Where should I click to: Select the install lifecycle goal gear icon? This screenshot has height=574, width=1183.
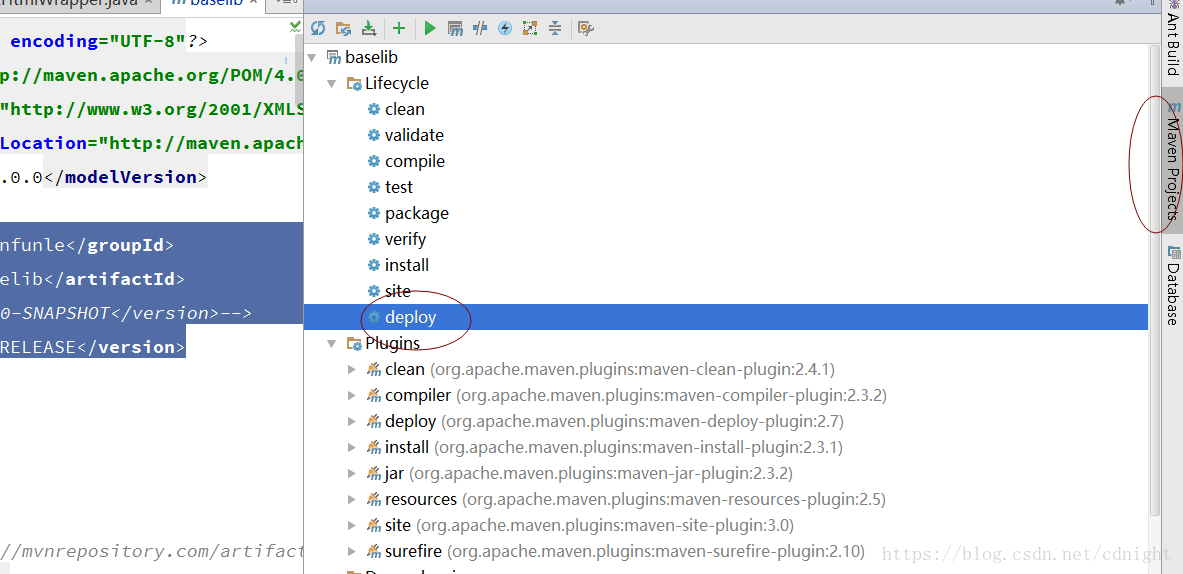(x=373, y=266)
